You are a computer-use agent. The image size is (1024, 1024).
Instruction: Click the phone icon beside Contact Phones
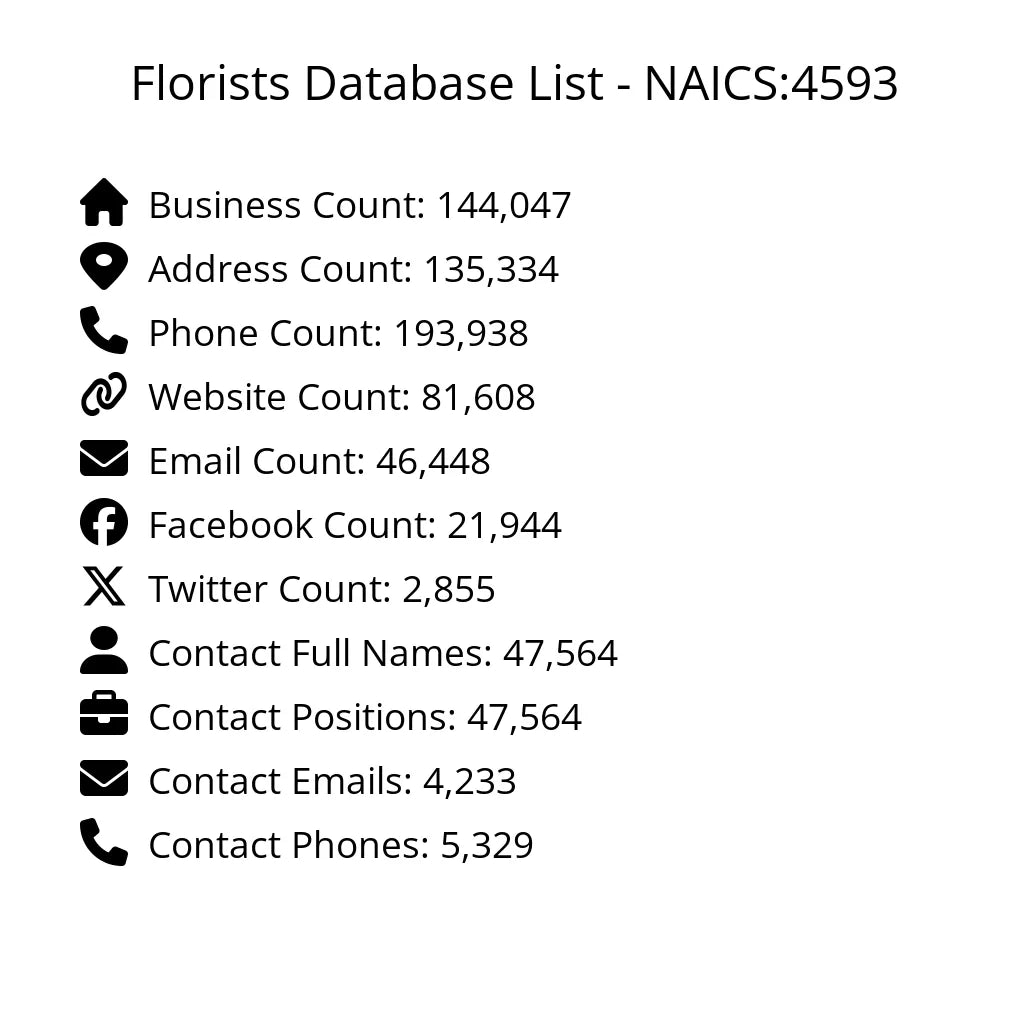tap(104, 843)
